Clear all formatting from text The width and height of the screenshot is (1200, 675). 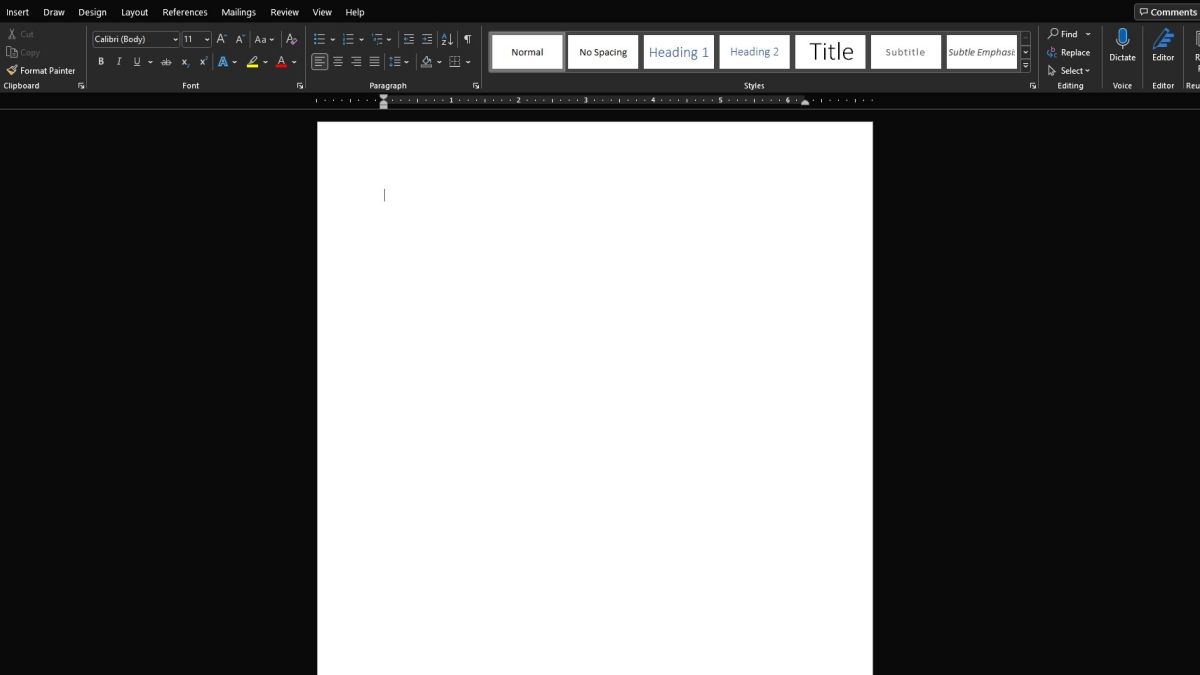click(x=291, y=40)
